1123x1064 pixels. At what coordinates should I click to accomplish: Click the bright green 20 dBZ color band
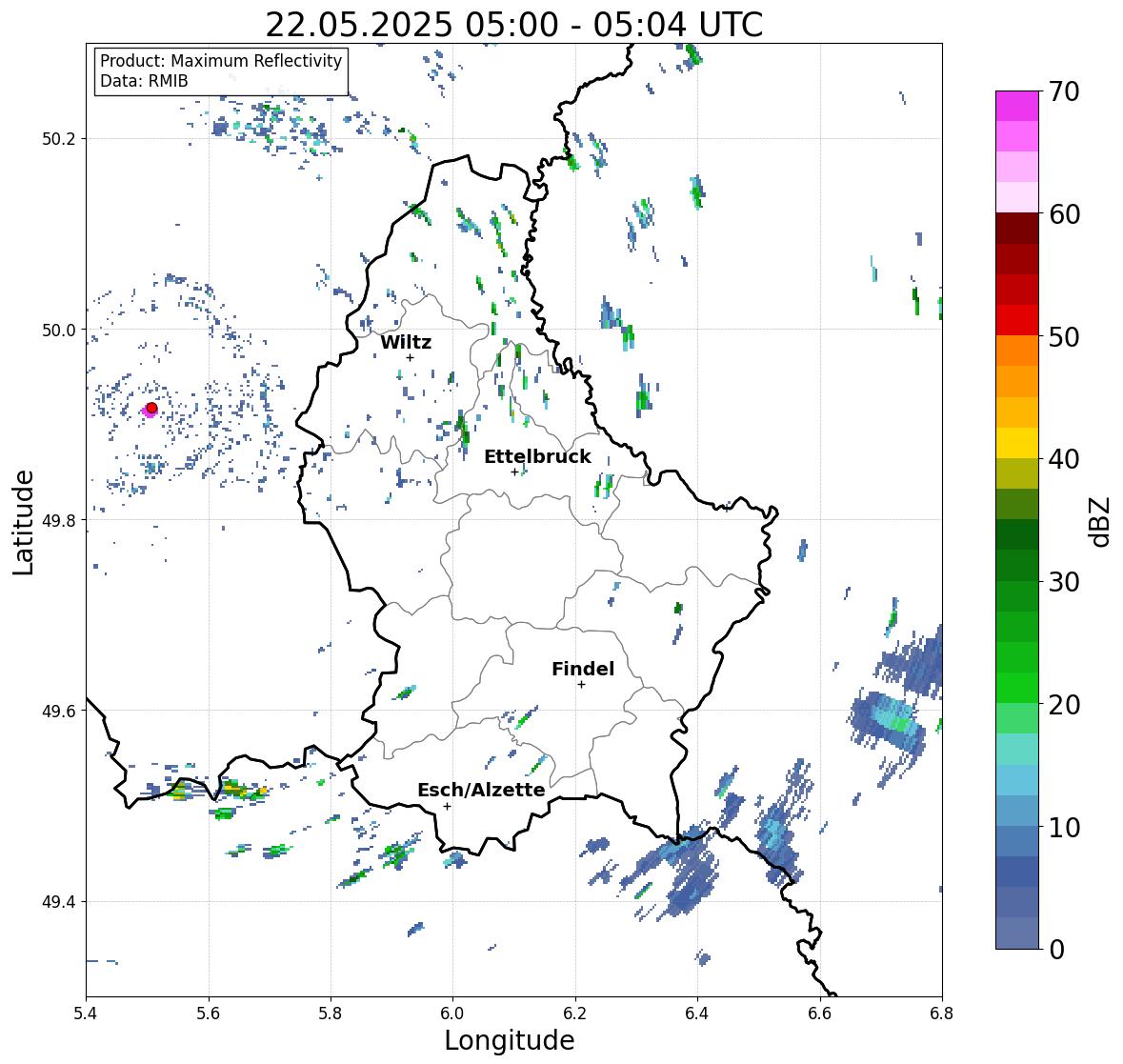pos(1017,688)
